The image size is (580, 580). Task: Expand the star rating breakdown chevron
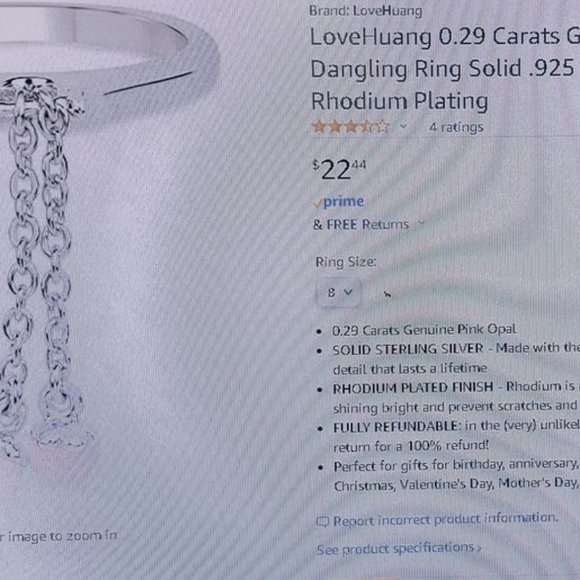pyautogui.click(x=403, y=127)
